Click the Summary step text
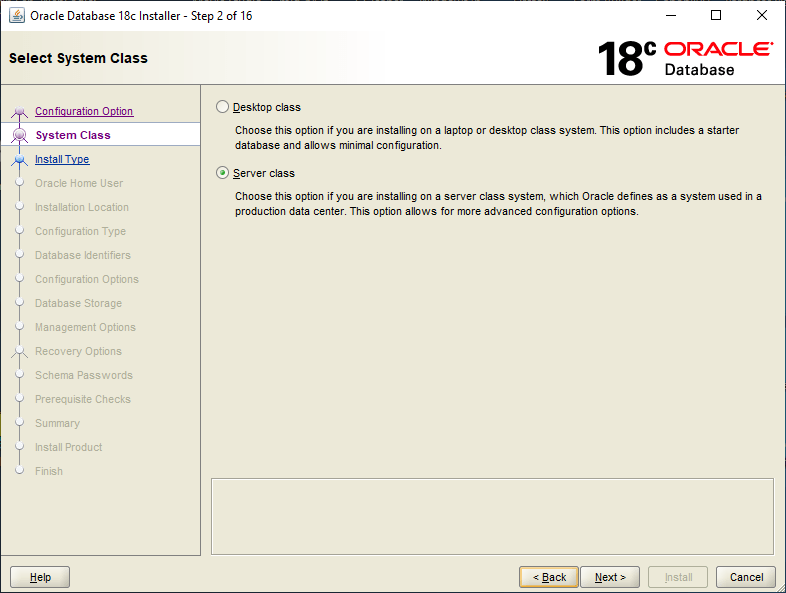786x593 pixels. coord(57,424)
